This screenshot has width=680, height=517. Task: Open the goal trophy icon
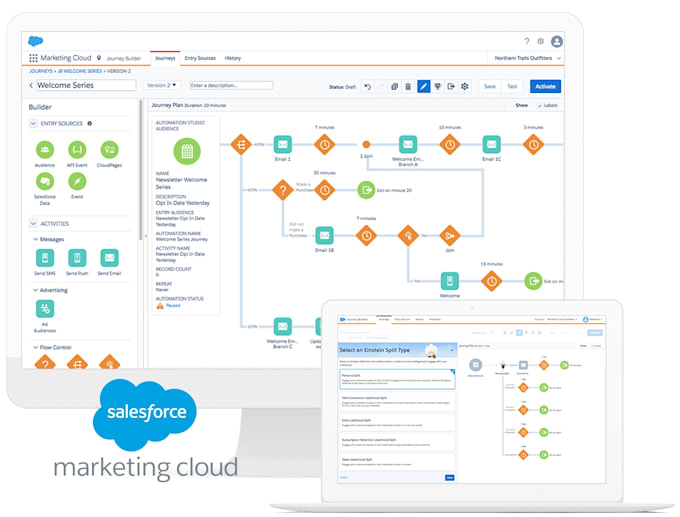coord(437,87)
